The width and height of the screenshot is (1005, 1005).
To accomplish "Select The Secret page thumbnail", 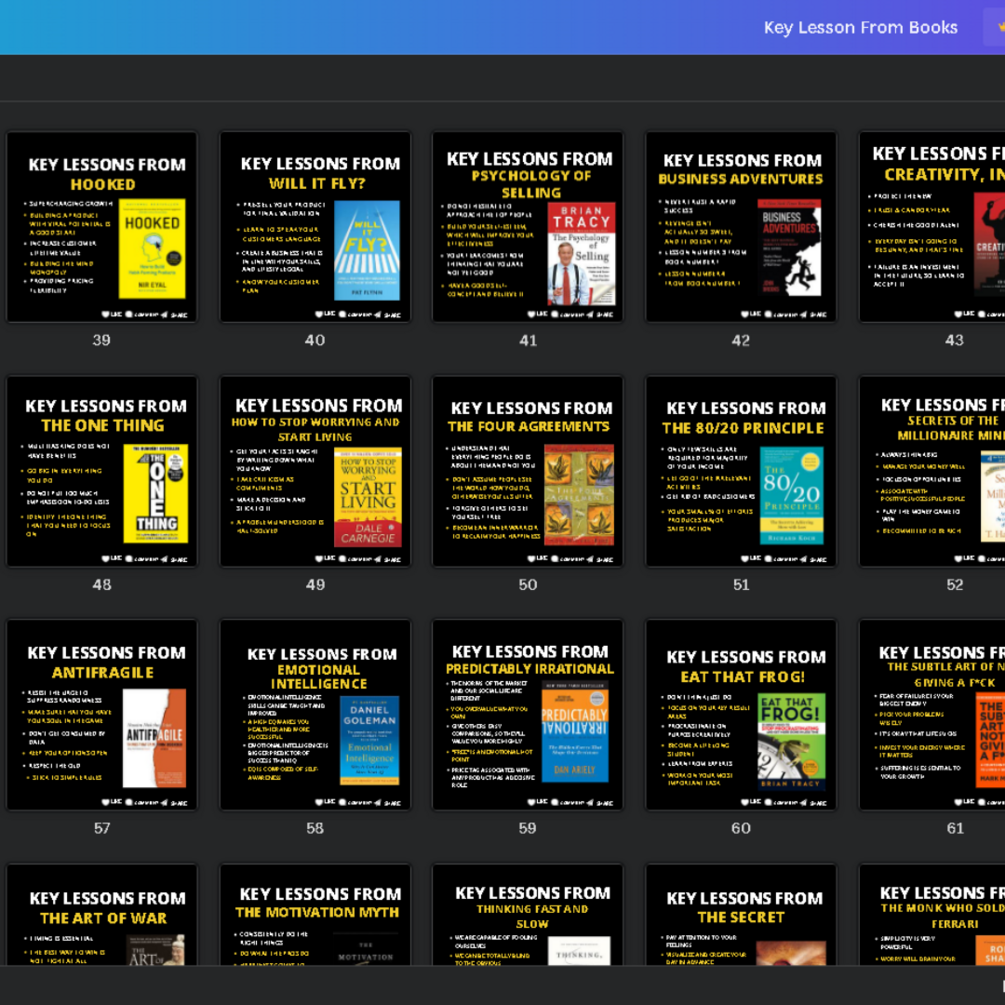I will 741,915.
